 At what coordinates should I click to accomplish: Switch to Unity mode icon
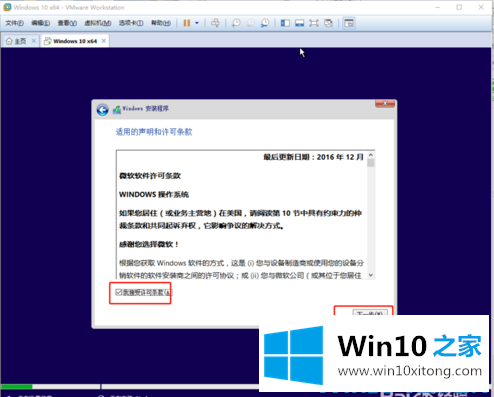point(328,23)
